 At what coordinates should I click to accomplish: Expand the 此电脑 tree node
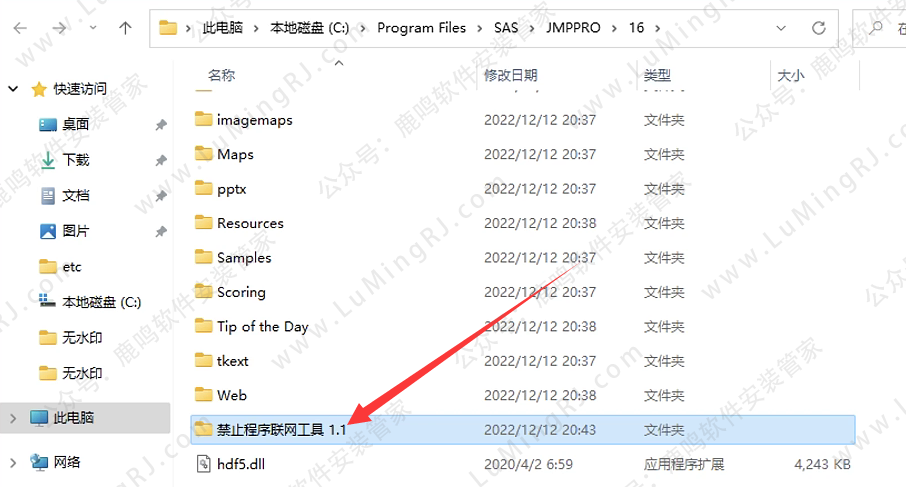12,417
